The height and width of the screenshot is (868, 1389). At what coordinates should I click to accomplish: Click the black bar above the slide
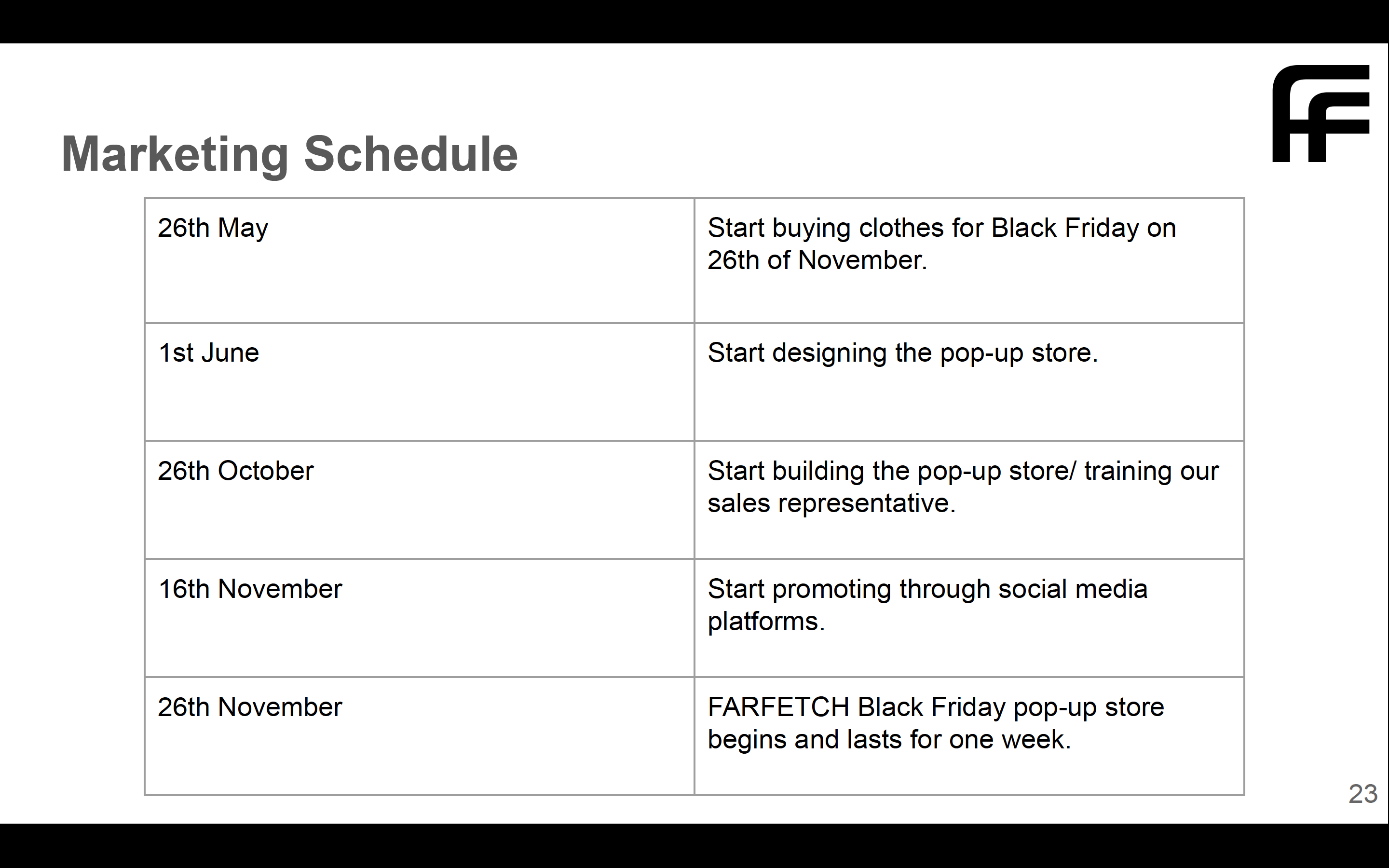[694, 21]
